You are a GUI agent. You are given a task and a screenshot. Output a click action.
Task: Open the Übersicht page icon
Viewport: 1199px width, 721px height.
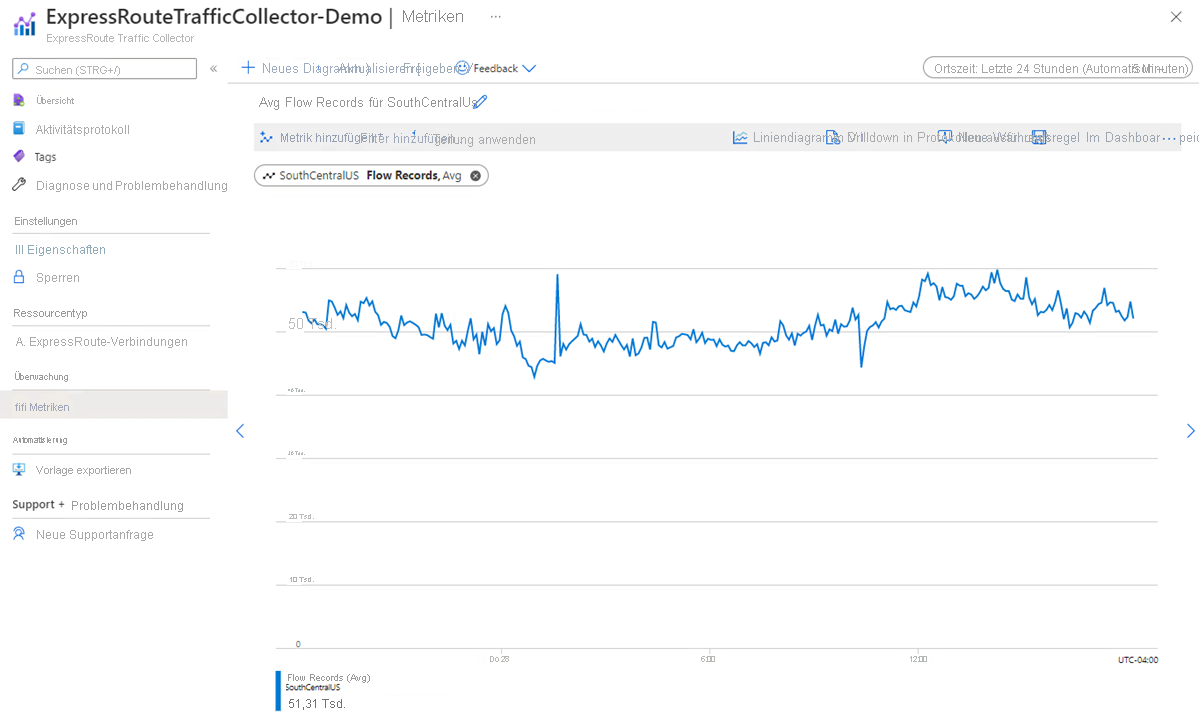[x=18, y=100]
